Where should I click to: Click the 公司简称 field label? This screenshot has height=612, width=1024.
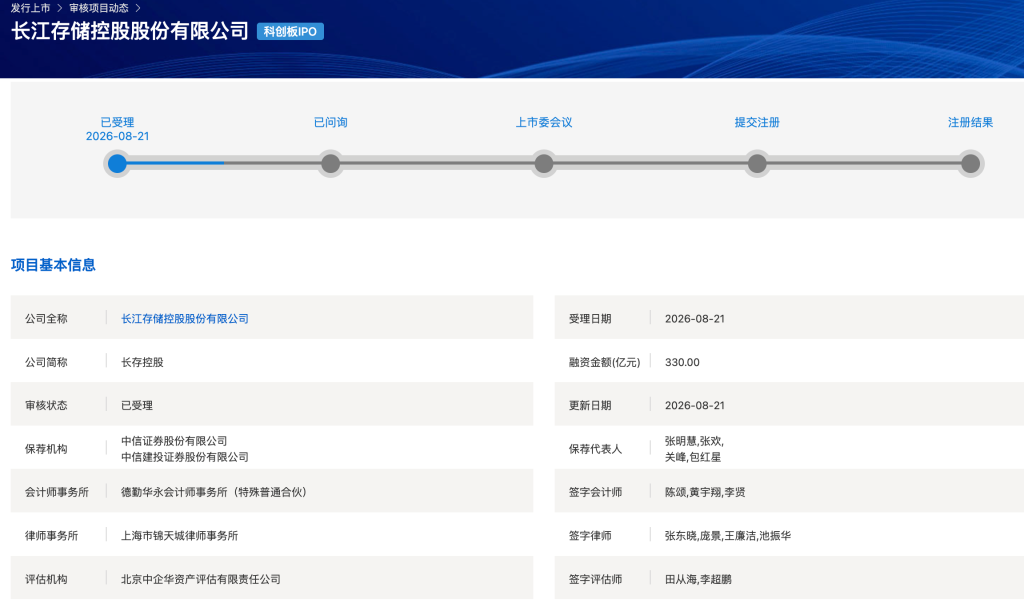coord(46,362)
